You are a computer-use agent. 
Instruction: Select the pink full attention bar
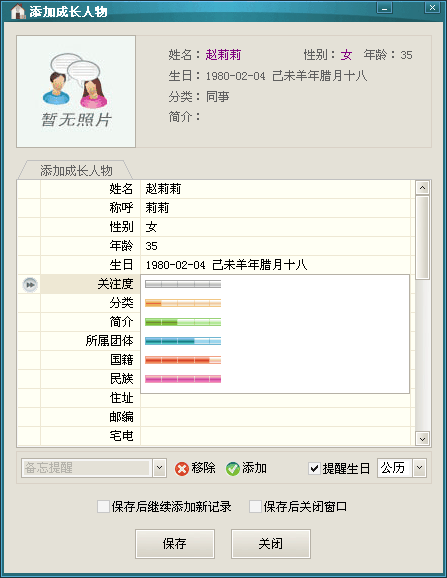(183, 379)
